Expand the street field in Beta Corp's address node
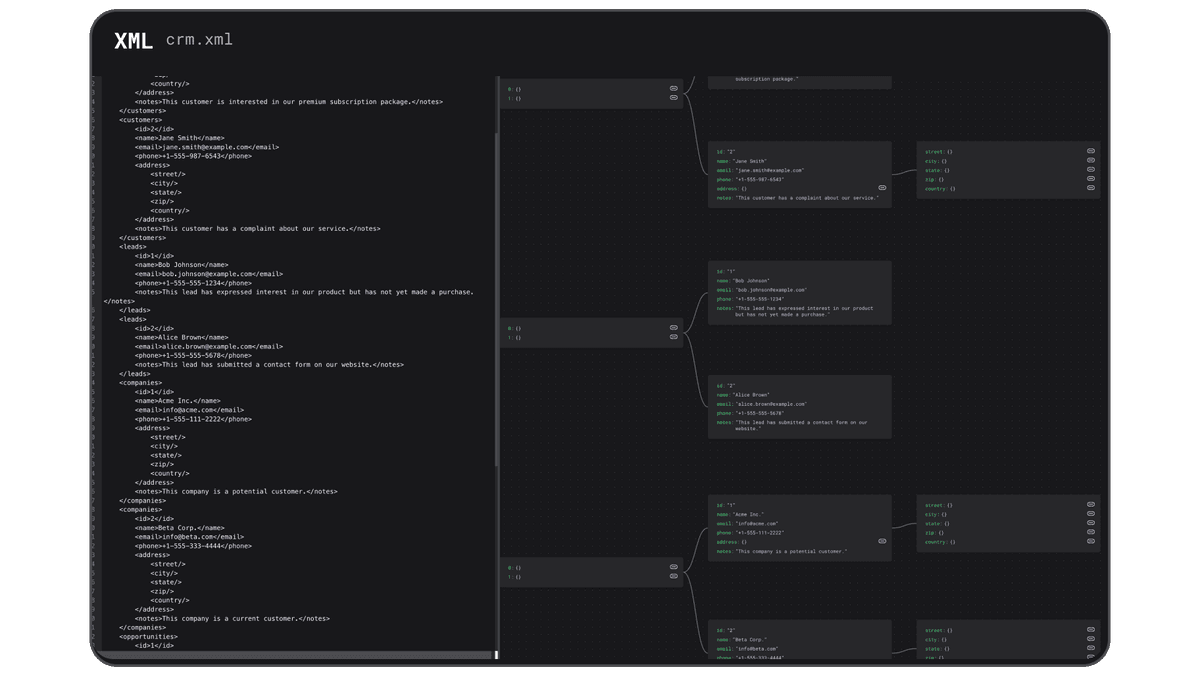This screenshot has width=1200, height=676. 1090,630
